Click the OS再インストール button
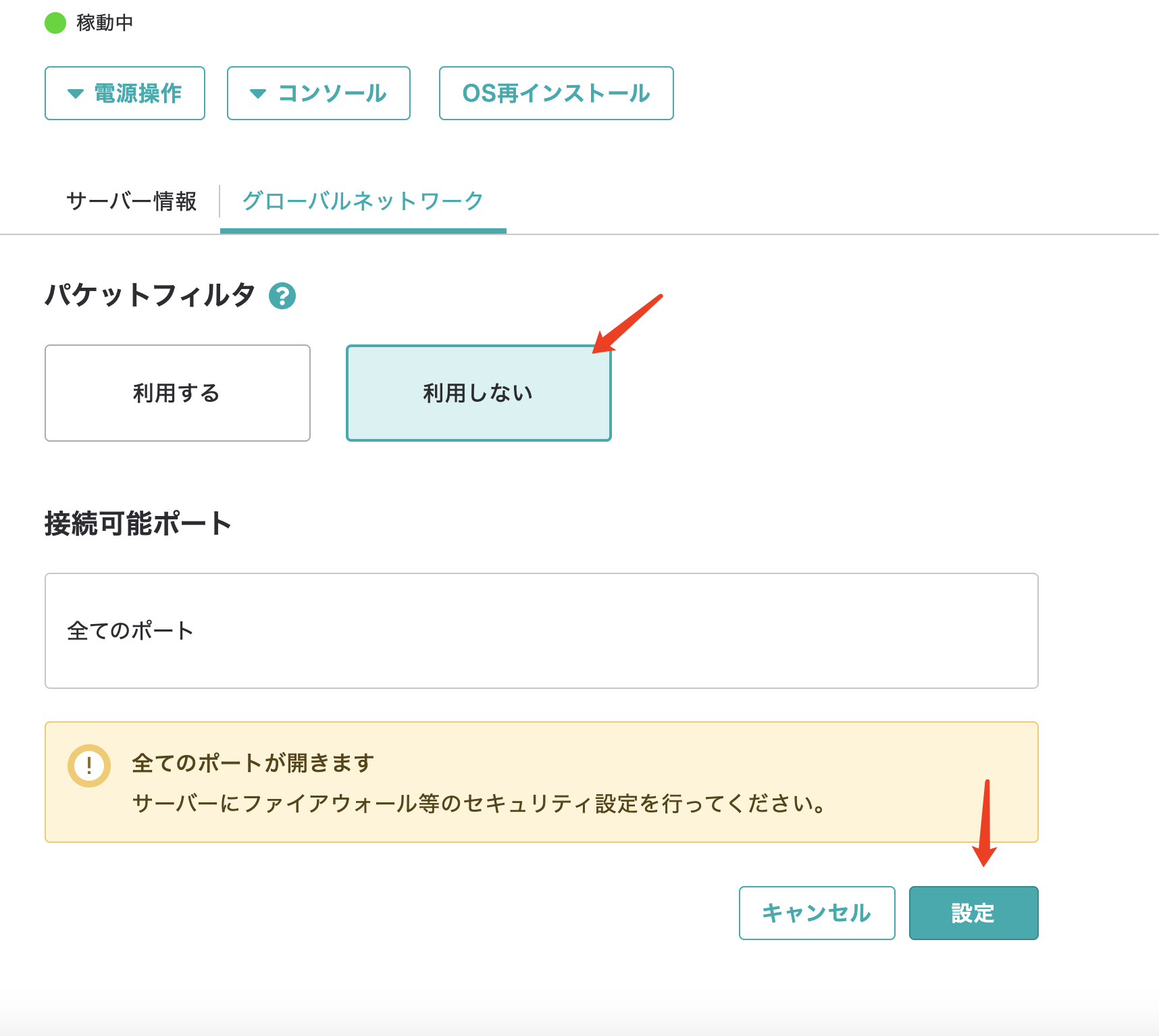This screenshot has height=1036, width=1159. pos(557,93)
